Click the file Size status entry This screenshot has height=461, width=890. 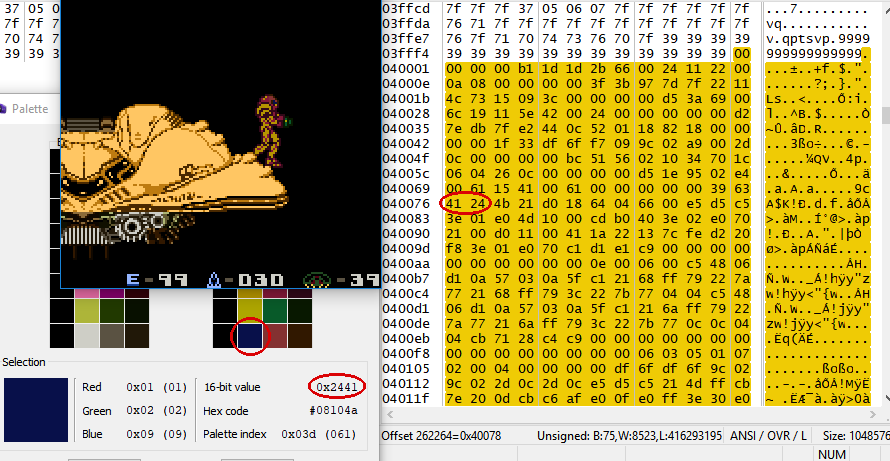click(x=855, y=435)
